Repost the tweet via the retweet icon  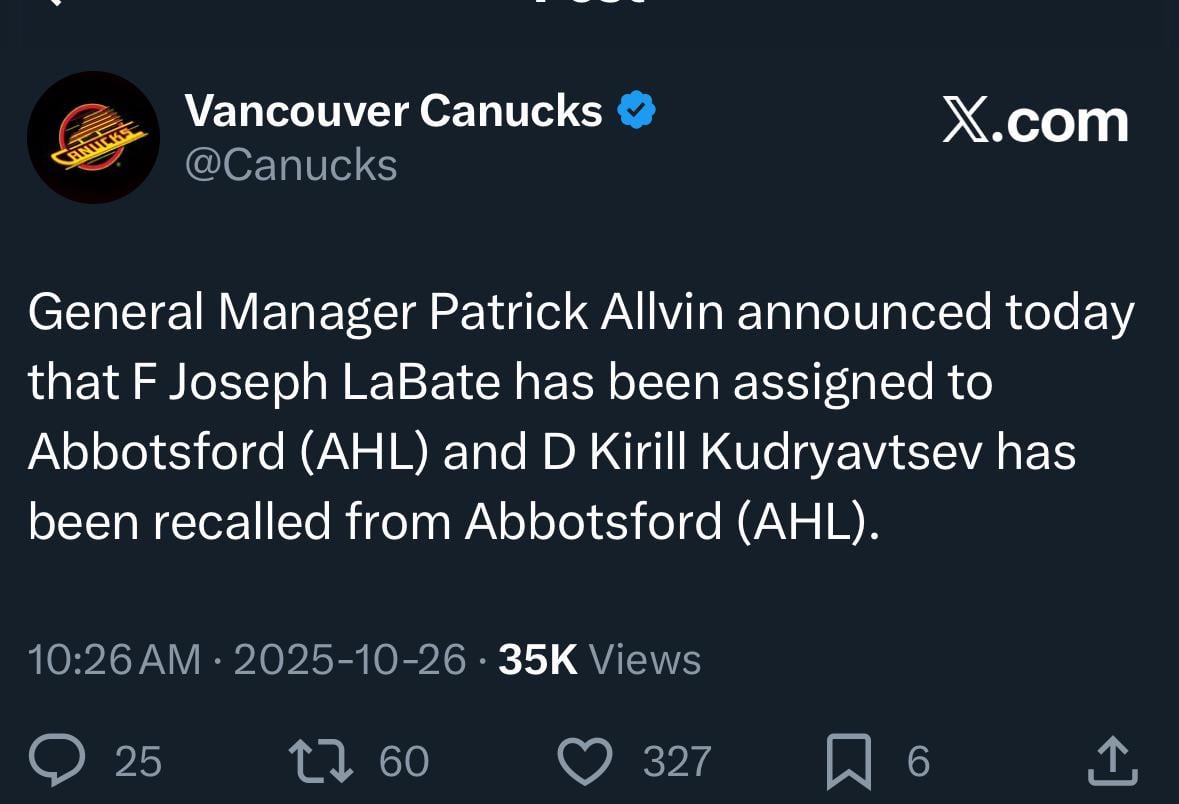tap(320, 760)
